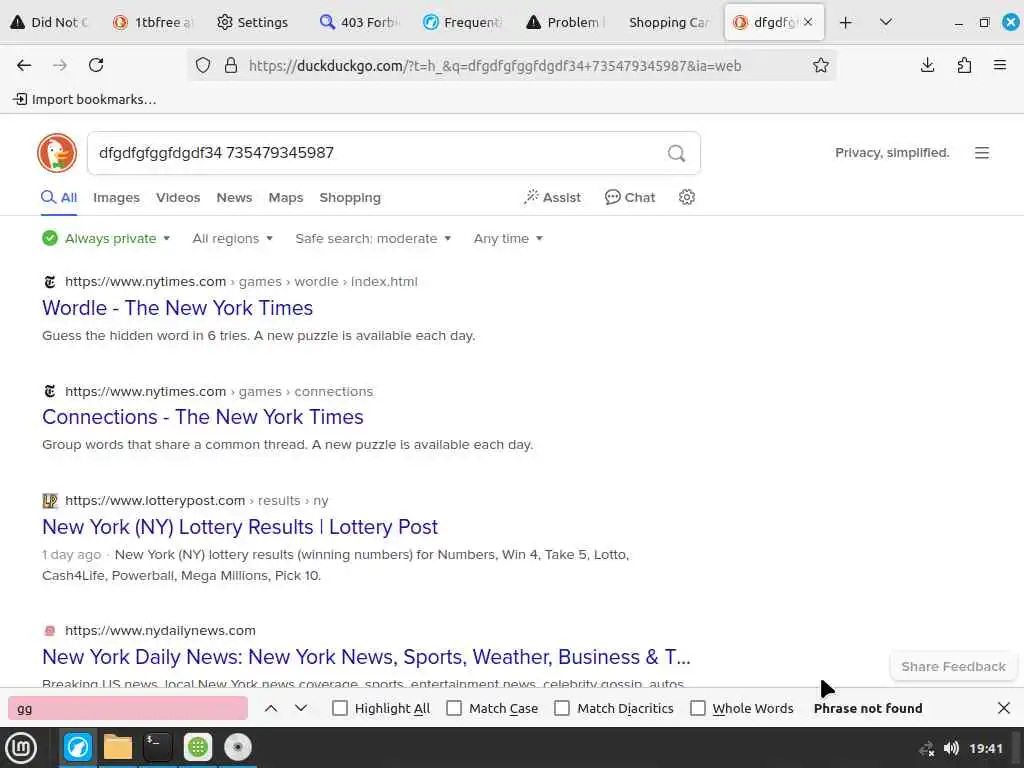
Task: Open Safe search: moderate dropdown
Action: (x=373, y=238)
